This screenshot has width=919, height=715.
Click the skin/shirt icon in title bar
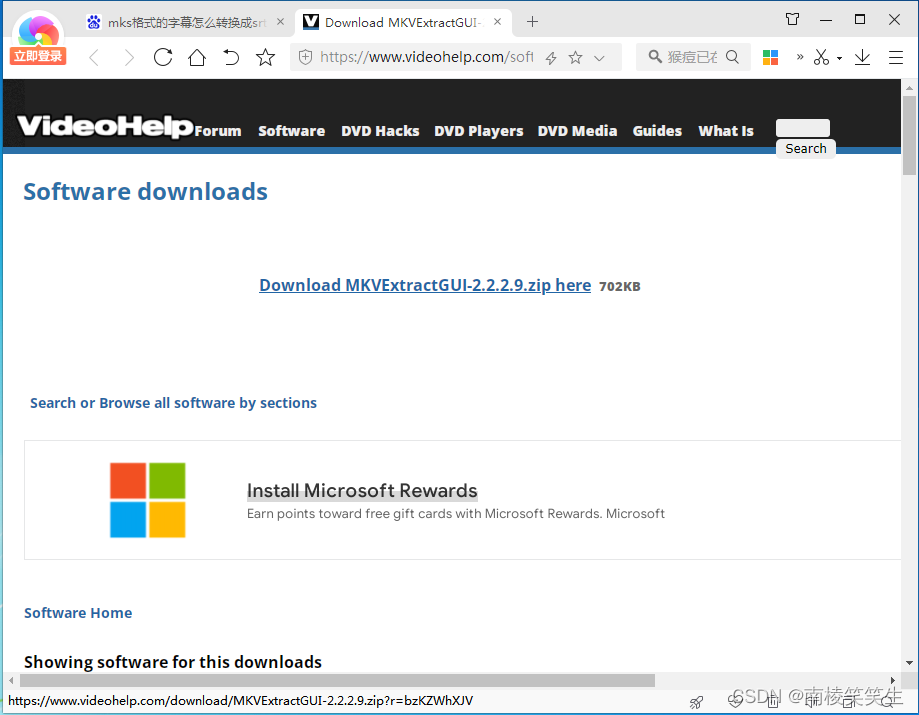(x=792, y=19)
